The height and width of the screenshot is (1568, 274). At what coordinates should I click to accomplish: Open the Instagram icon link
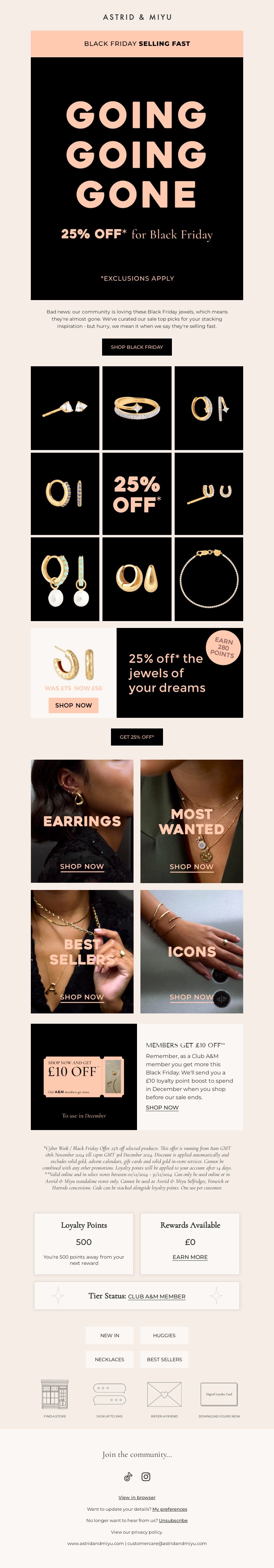(146, 1477)
